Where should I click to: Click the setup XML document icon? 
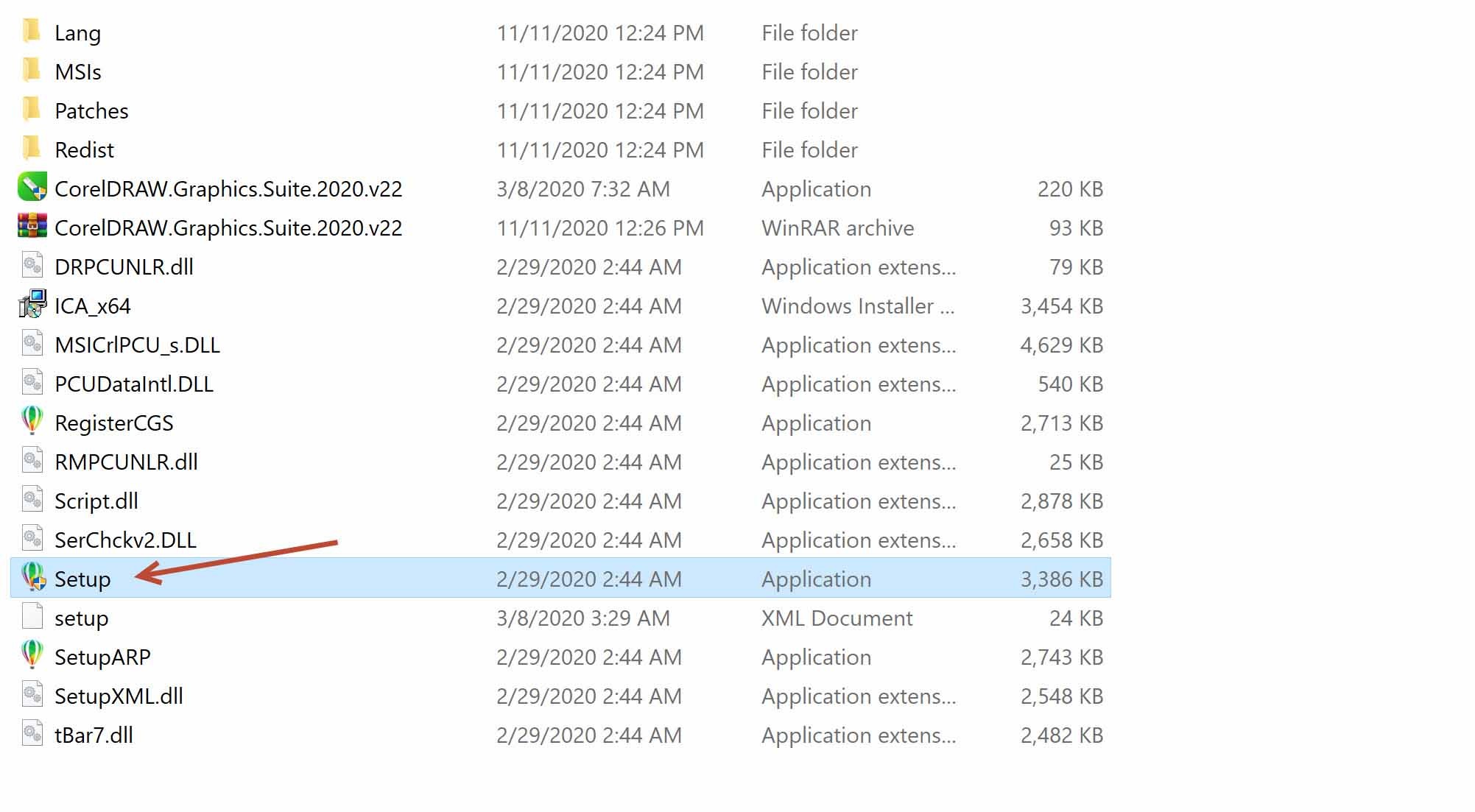32,617
